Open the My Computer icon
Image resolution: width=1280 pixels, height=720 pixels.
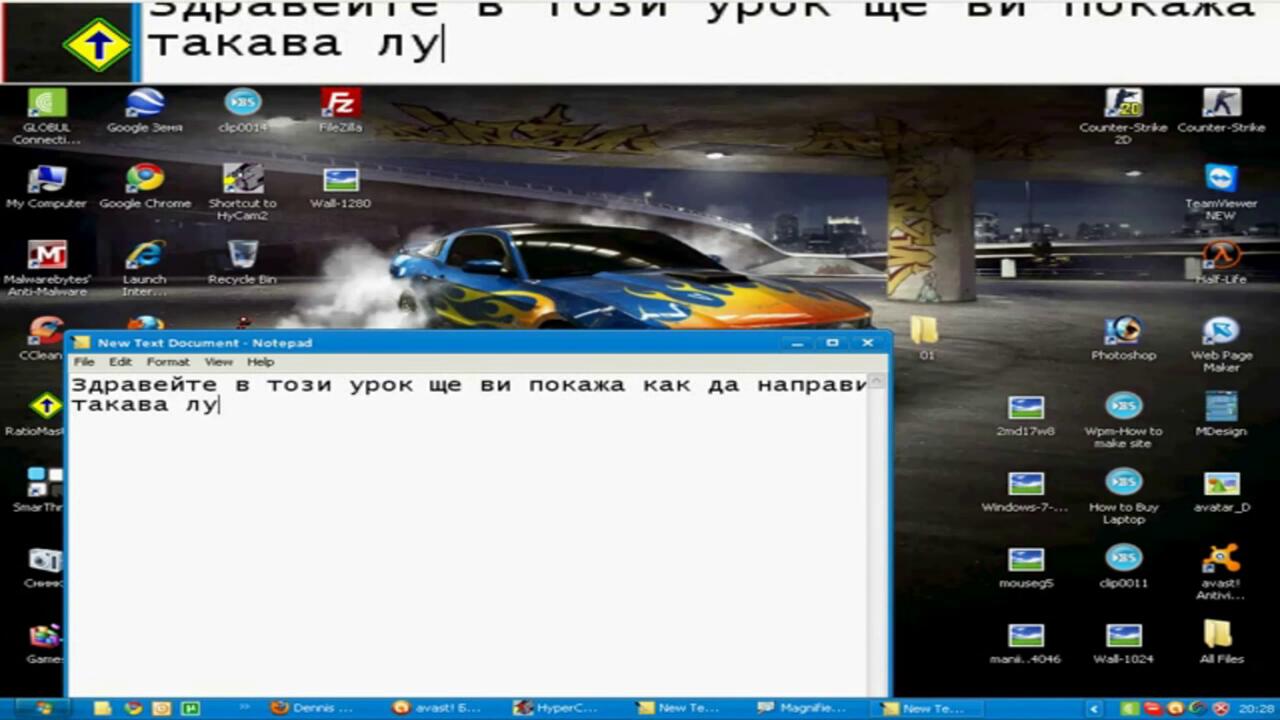coord(46,180)
